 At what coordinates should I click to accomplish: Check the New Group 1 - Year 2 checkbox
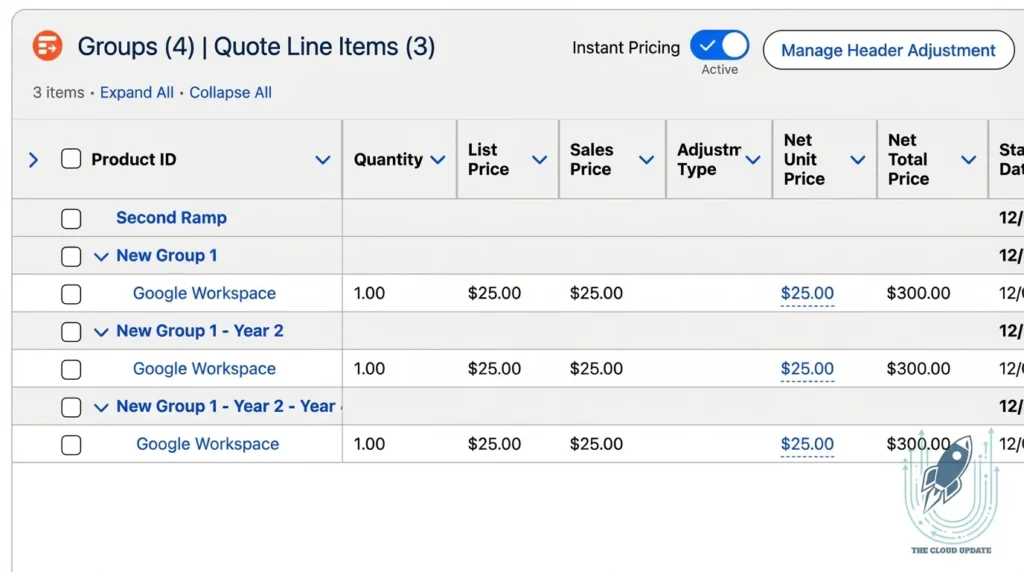tap(71, 332)
